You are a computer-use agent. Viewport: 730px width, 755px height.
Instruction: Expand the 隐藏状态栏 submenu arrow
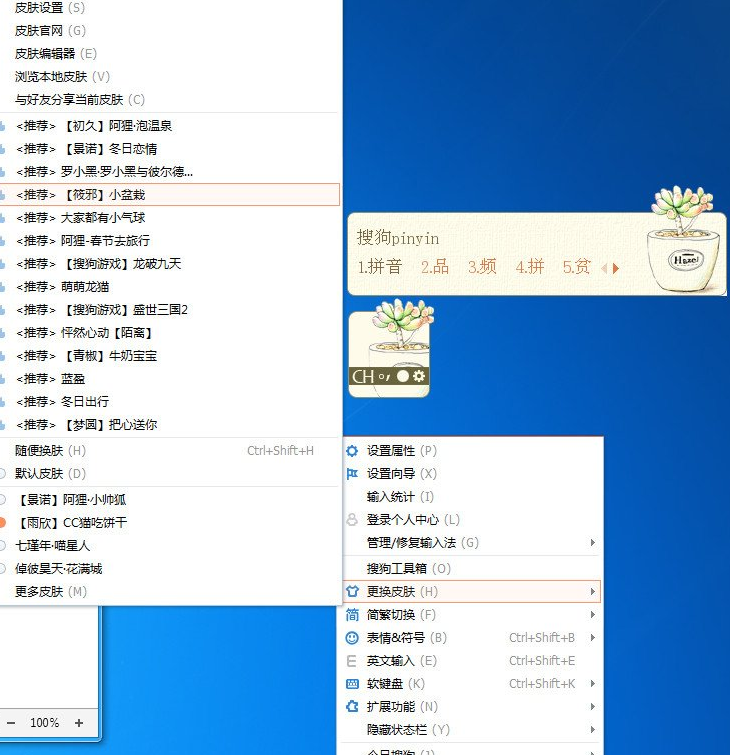[x=593, y=729]
